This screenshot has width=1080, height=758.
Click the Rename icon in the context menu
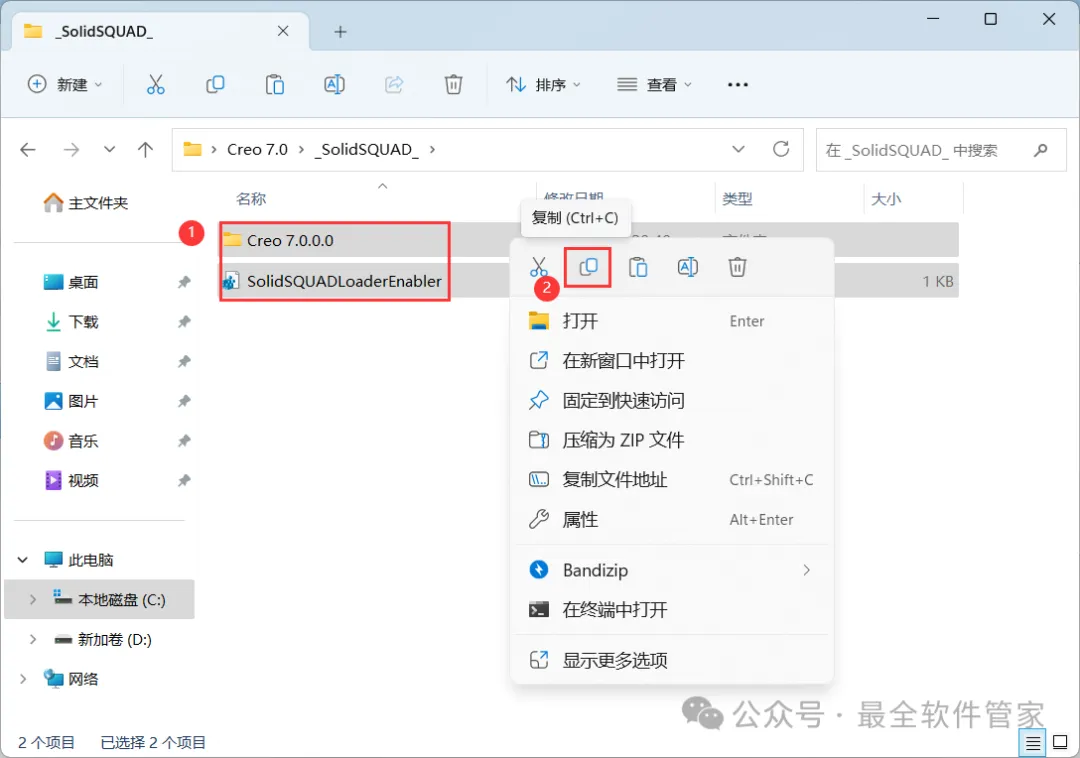(687, 266)
